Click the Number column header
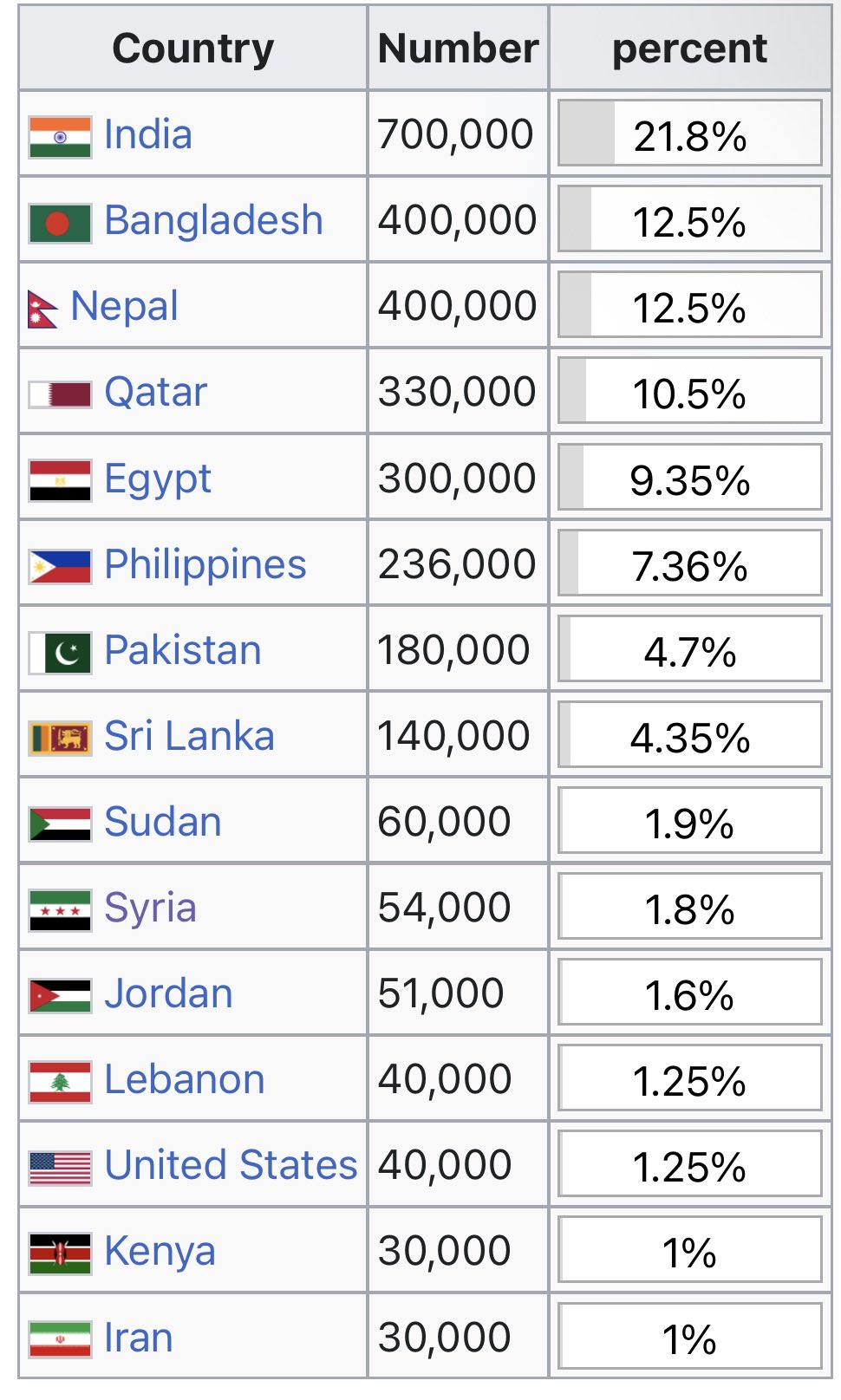The height and width of the screenshot is (1400, 841). coord(458,48)
